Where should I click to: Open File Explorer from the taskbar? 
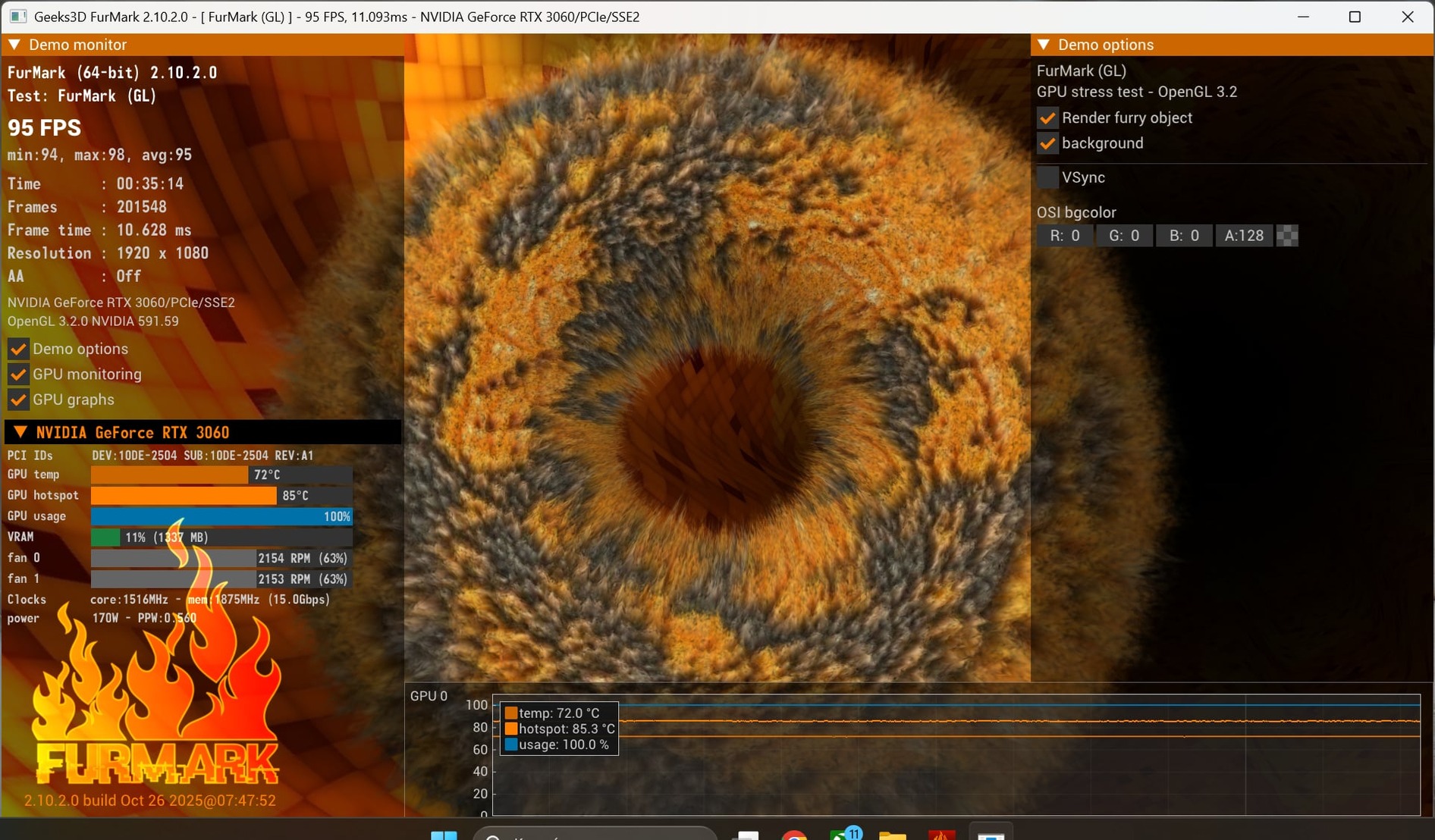tap(893, 834)
